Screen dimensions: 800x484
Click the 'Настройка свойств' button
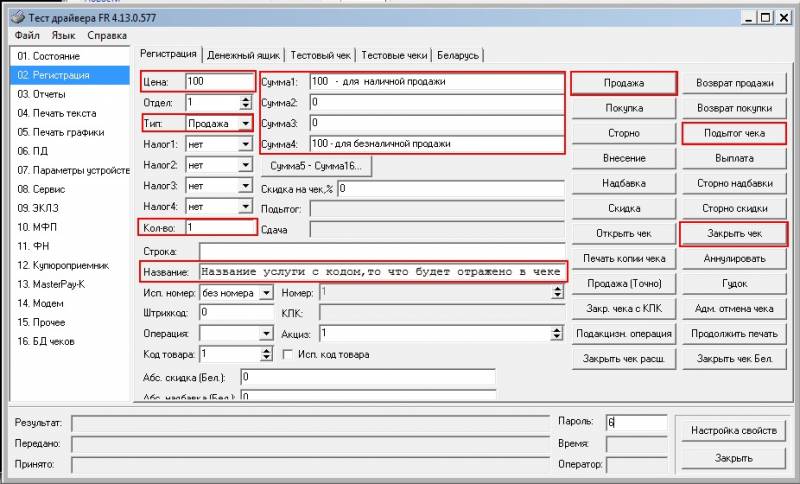tap(732, 431)
